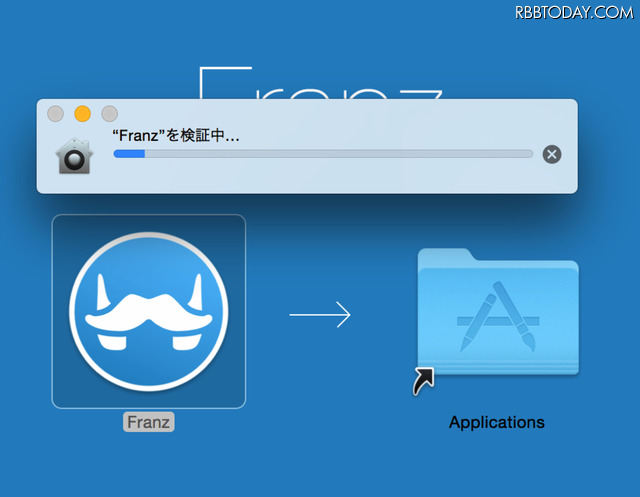Click the yellow minimize button
640x497 pixels.
82,113
